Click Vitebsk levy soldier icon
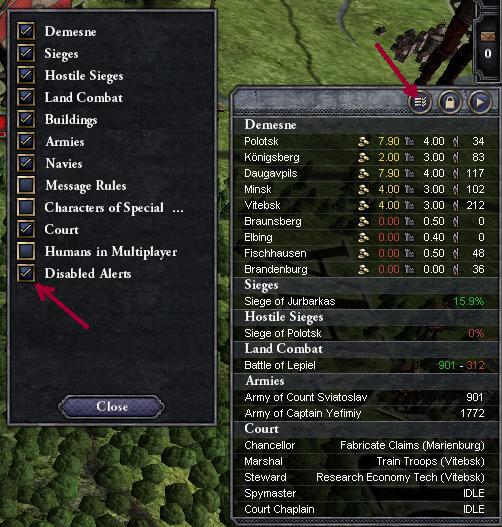502x527 pixels. [456, 205]
